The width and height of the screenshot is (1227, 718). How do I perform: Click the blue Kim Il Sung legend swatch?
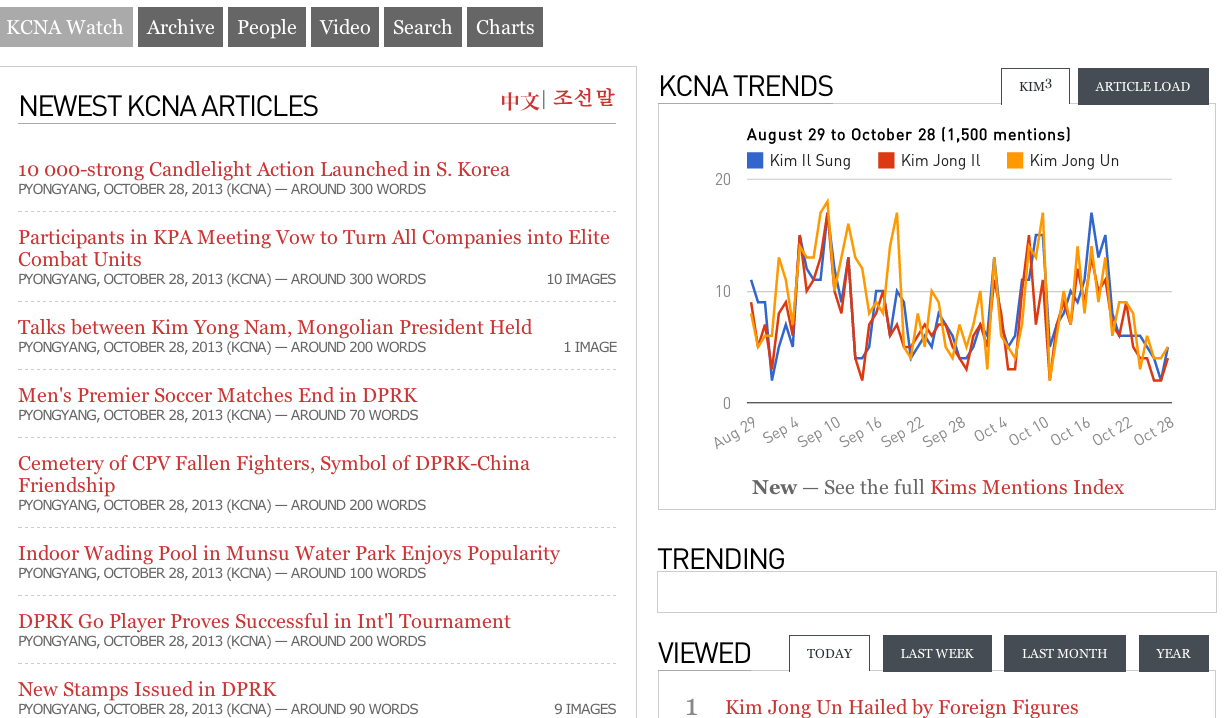(755, 160)
